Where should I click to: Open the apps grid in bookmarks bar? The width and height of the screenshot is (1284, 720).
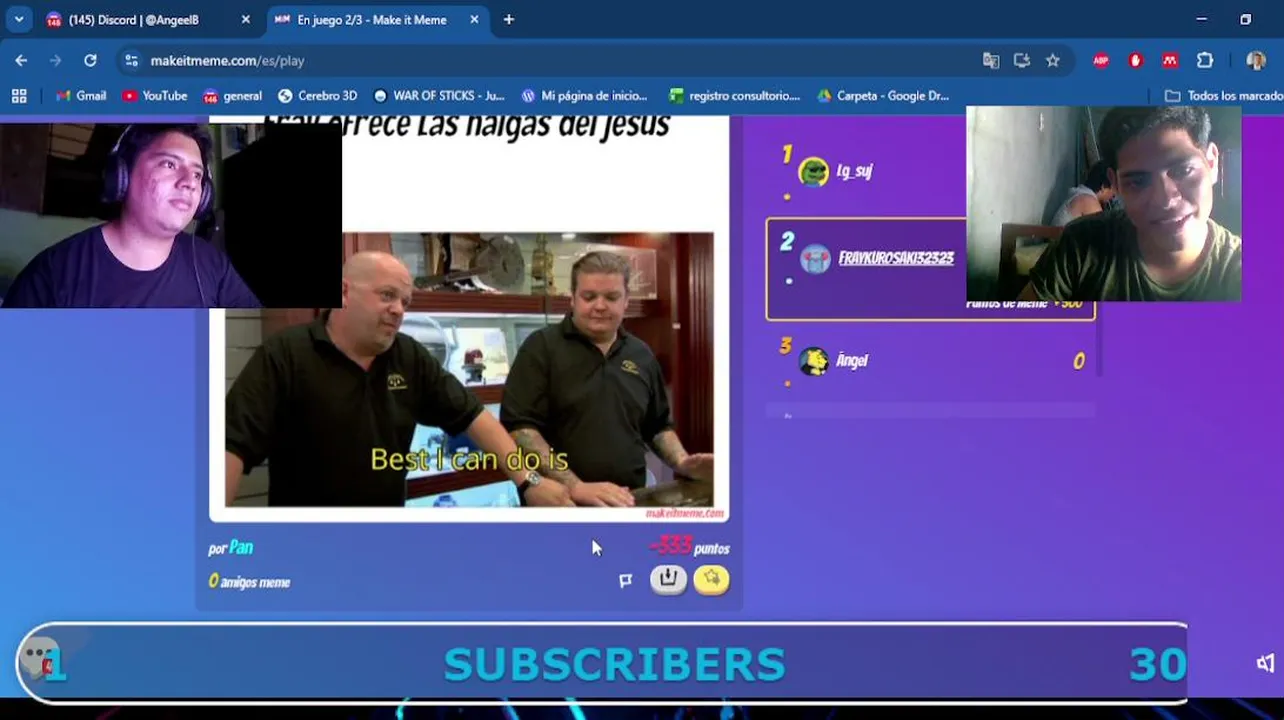19,96
